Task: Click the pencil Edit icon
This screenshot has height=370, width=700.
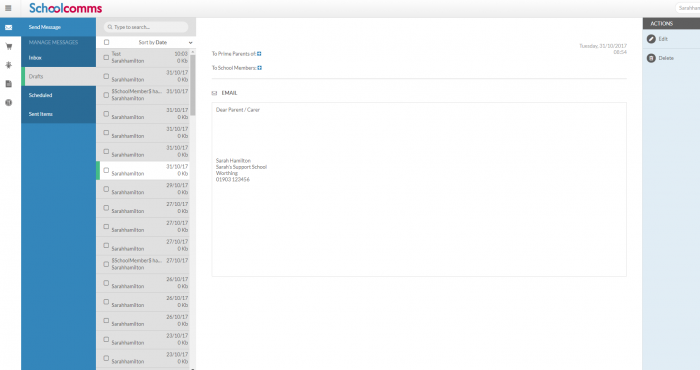Action: tap(651, 39)
